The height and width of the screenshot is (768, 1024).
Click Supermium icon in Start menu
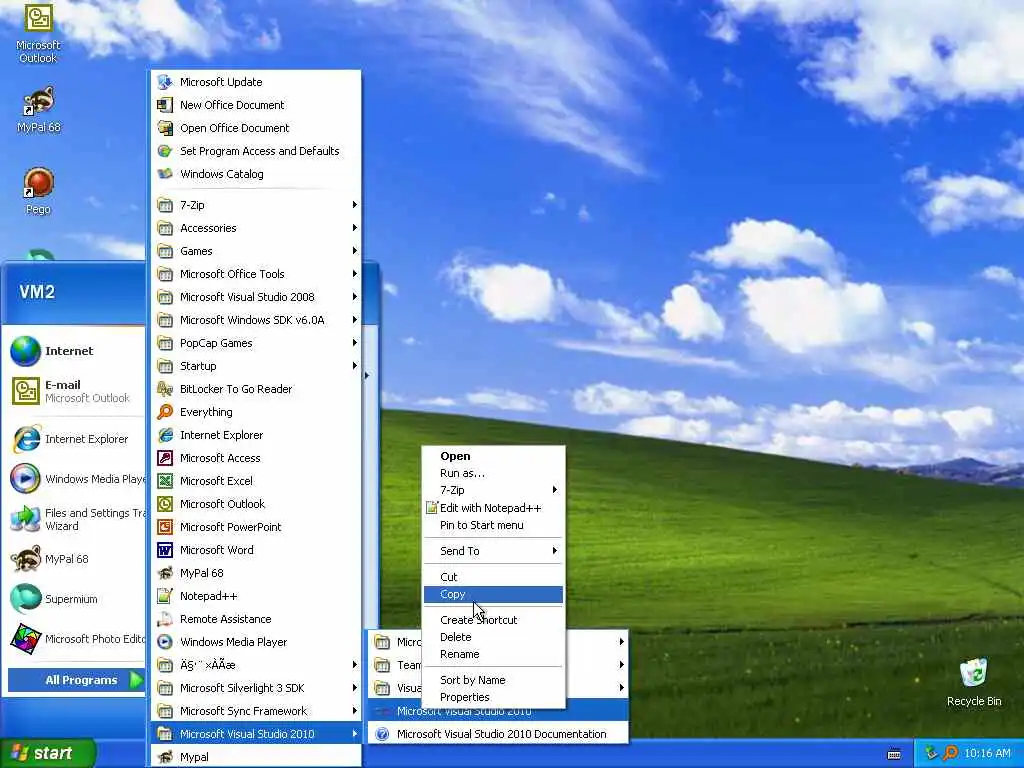25,599
